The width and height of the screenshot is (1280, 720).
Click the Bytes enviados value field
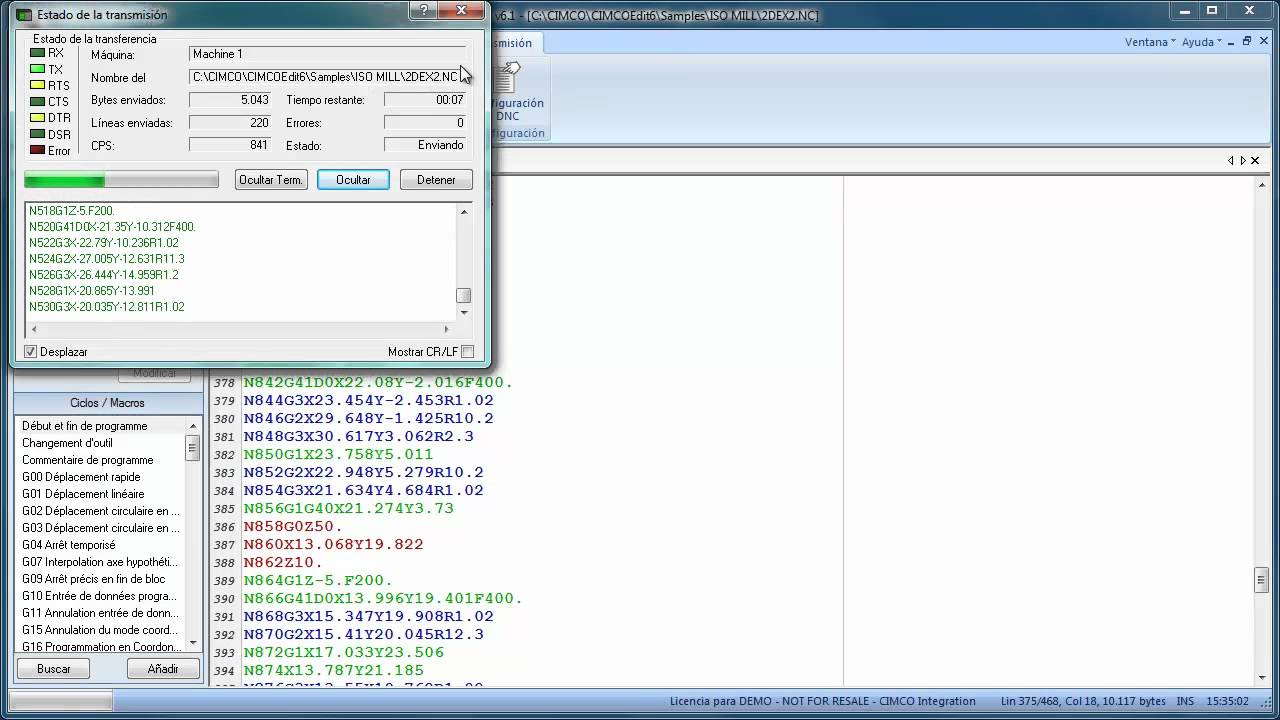coord(230,100)
